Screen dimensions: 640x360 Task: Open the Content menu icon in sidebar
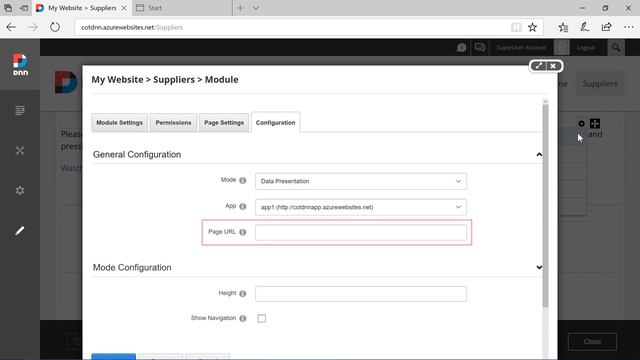click(20, 111)
